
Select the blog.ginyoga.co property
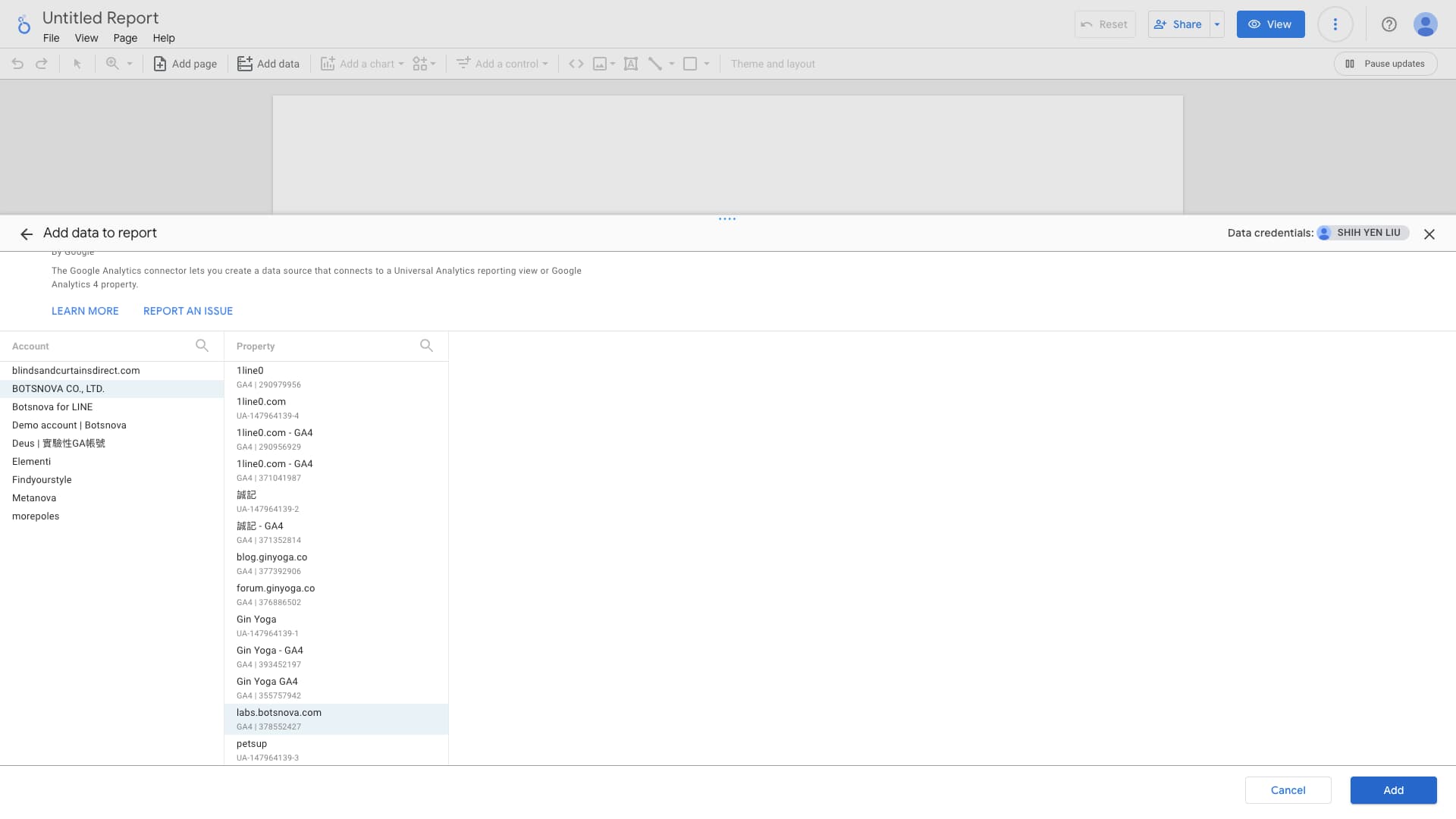336,563
